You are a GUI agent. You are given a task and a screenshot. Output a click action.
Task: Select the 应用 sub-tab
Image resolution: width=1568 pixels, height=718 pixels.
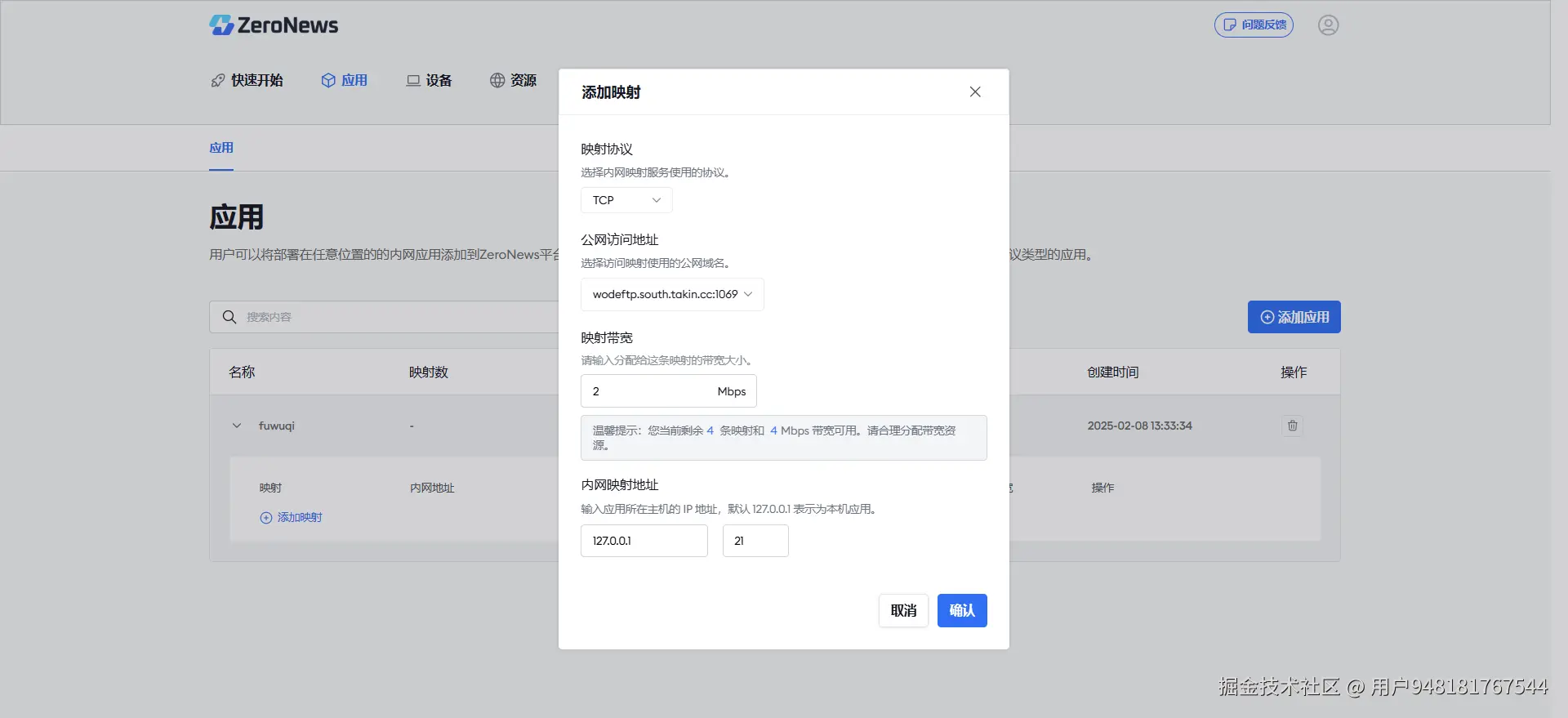pyautogui.click(x=221, y=148)
